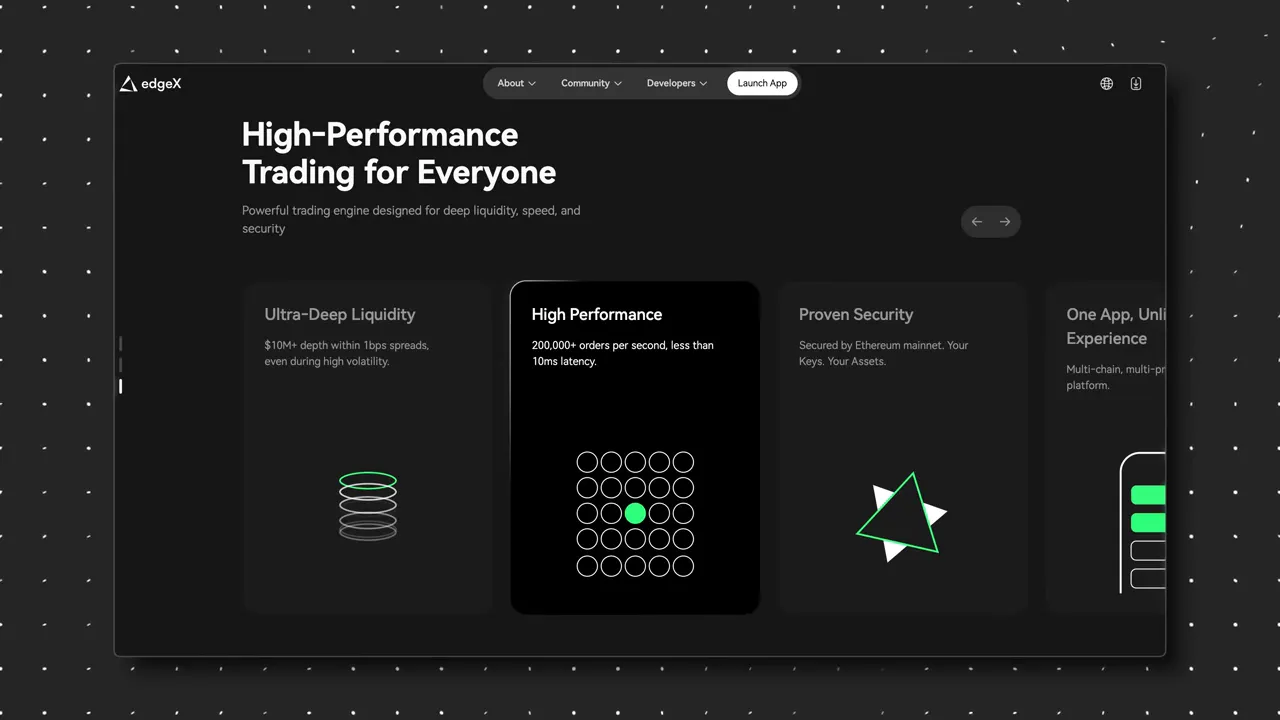Click the edgeX logo in the header

tap(151, 84)
